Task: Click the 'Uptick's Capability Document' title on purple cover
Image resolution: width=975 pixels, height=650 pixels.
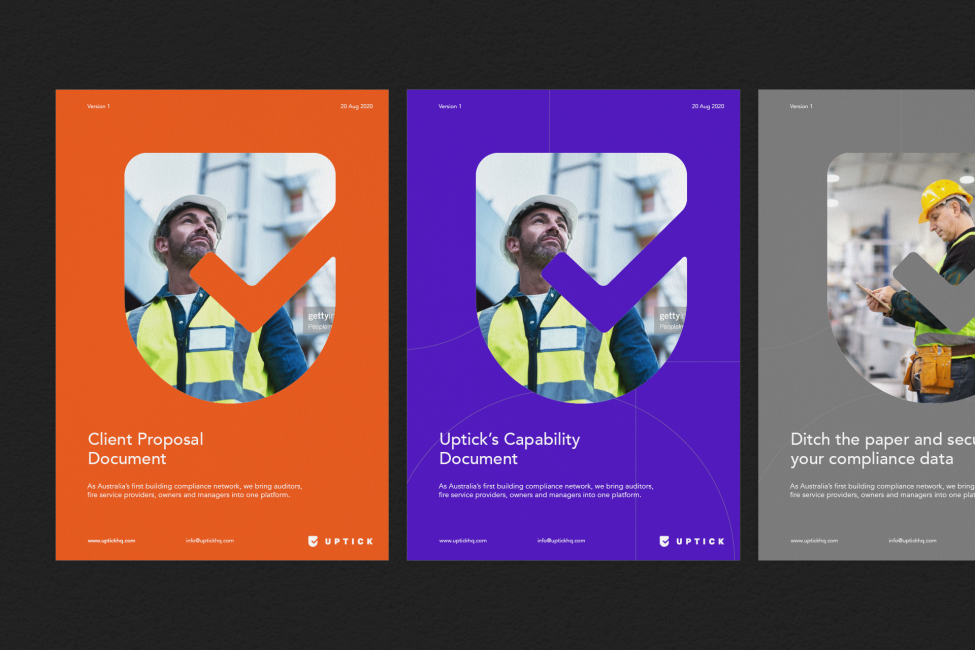Action: click(509, 448)
